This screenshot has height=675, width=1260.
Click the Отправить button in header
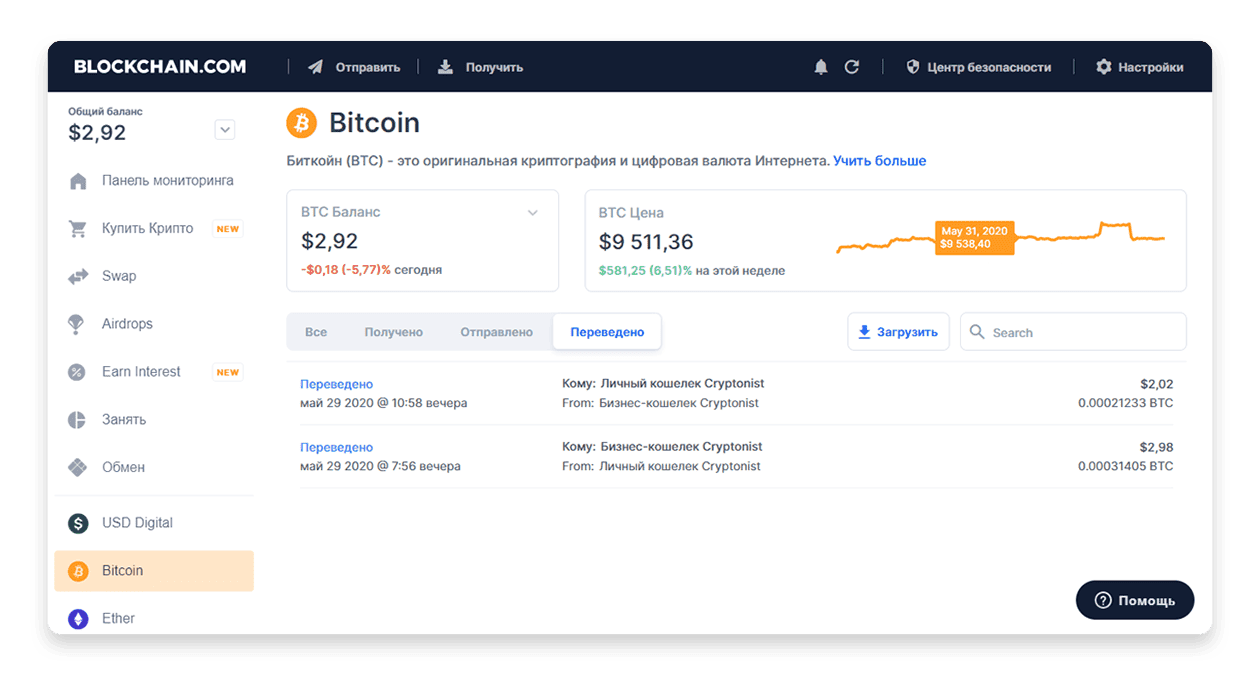[354, 67]
